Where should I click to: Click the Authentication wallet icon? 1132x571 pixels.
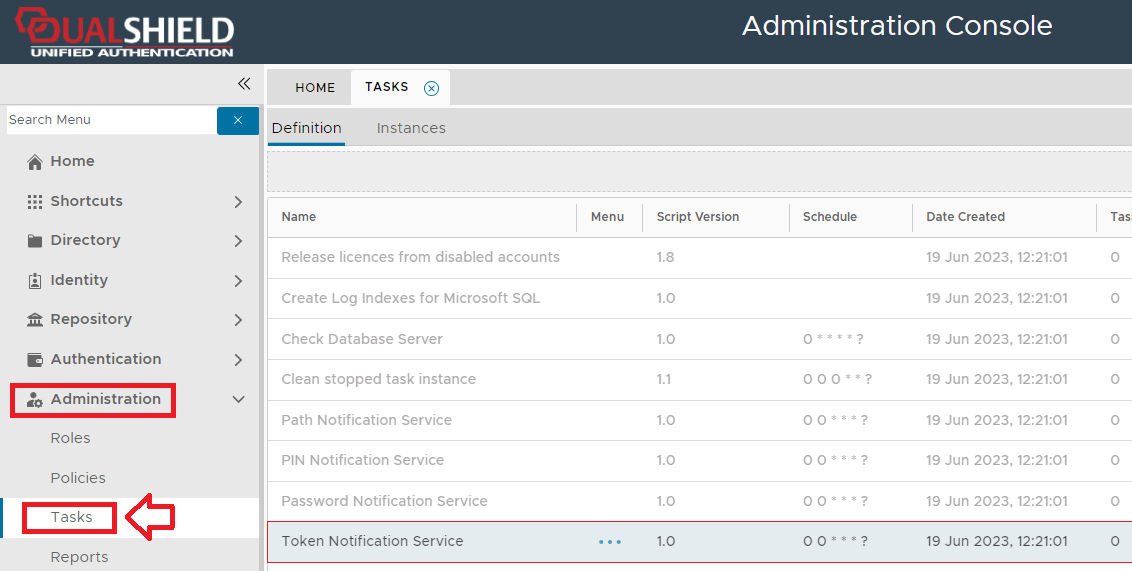[35, 360]
